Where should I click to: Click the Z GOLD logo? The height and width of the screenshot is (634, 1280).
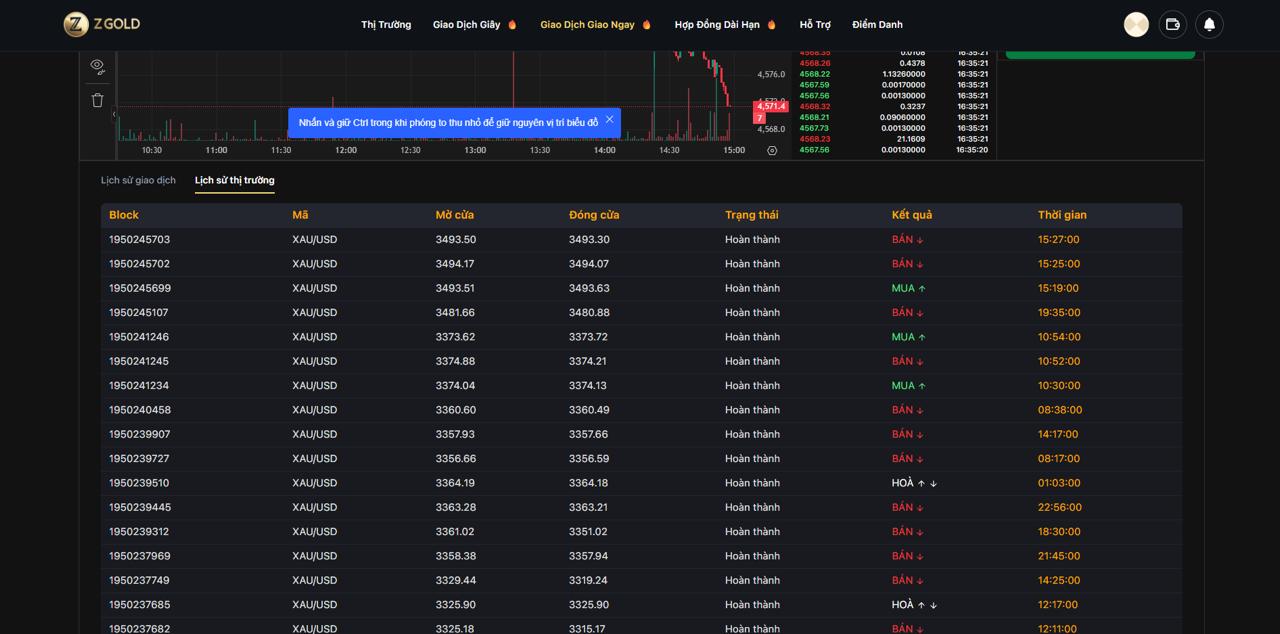pyautogui.click(x=102, y=24)
